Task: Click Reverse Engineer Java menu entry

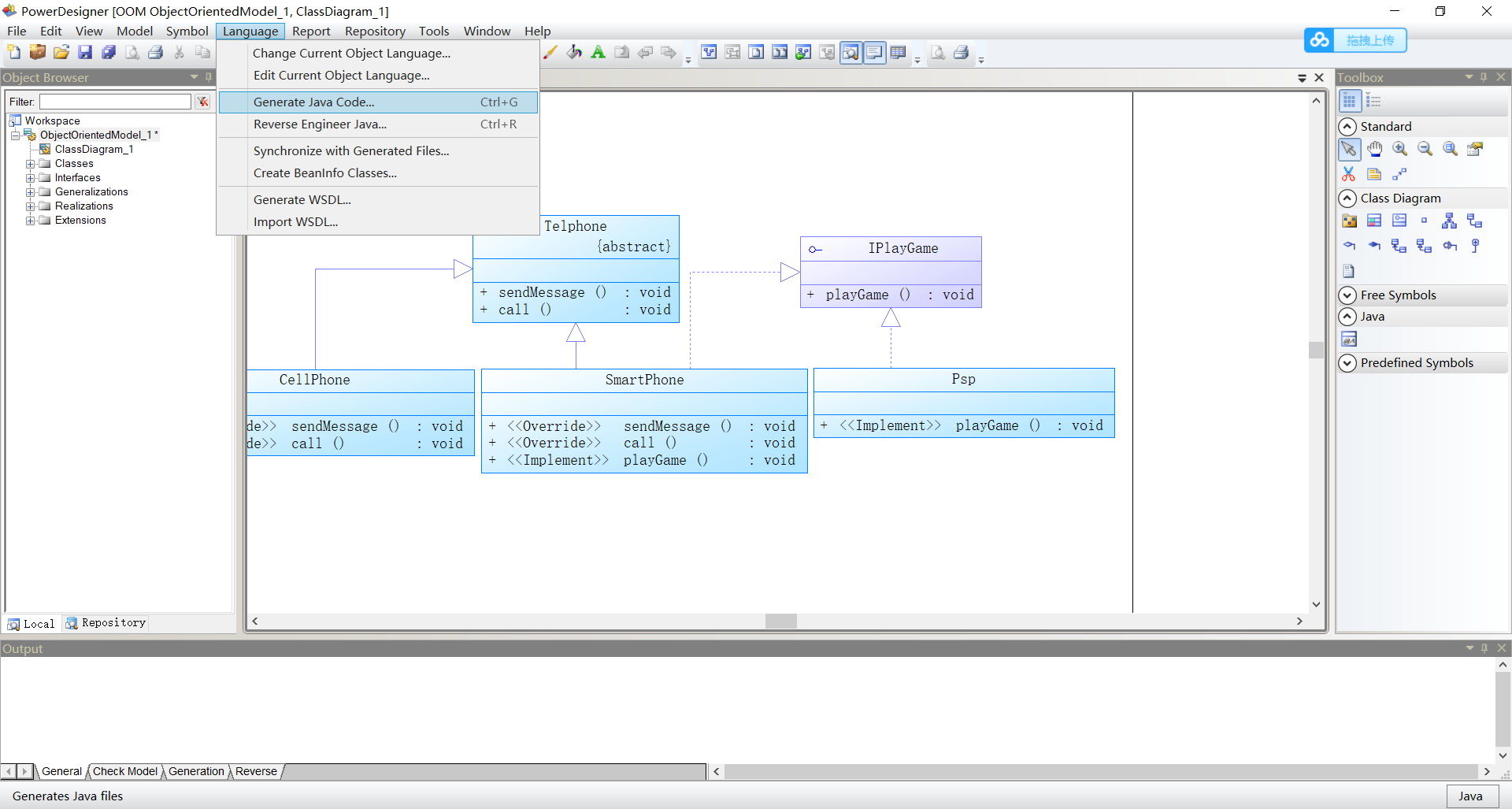Action: tap(319, 124)
